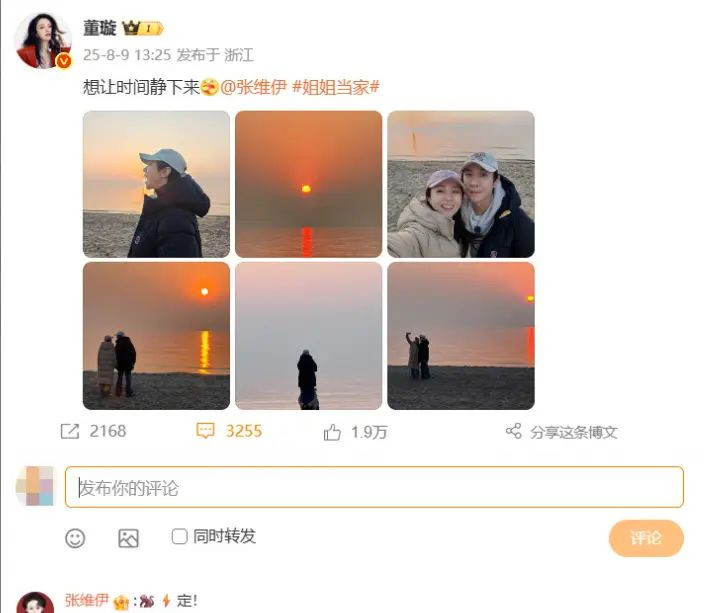The height and width of the screenshot is (613, 704).
Task: Attach a picture using the image icon
Action: tap(128, 538)
